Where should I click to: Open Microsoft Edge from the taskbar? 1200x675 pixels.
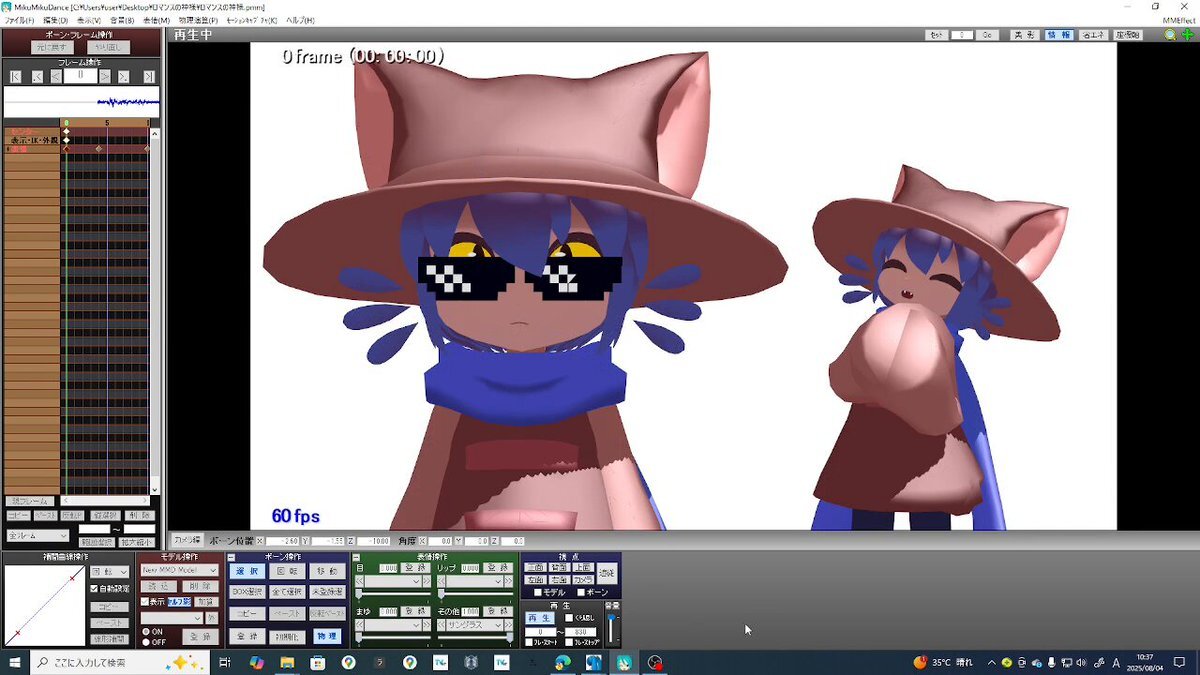[563, 662]
